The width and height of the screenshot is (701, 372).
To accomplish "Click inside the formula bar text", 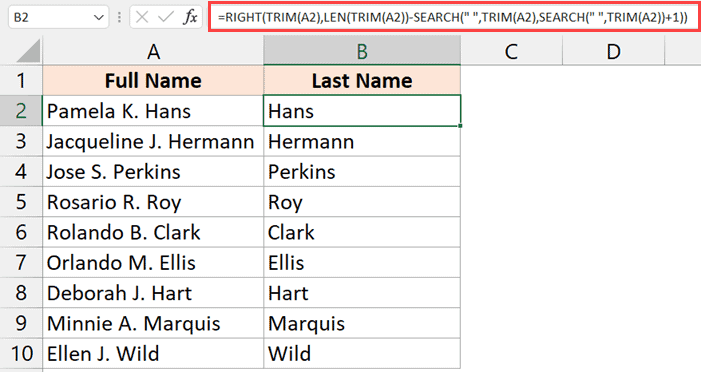I will click(453, 17).
